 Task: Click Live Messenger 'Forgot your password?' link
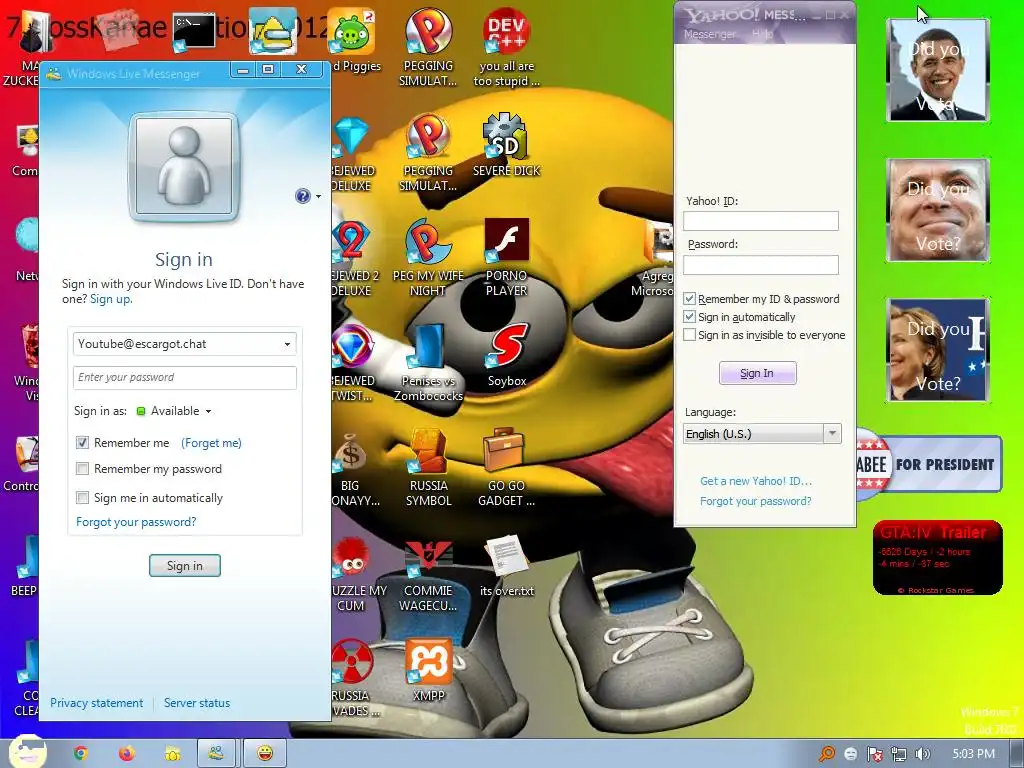[136, 522]
